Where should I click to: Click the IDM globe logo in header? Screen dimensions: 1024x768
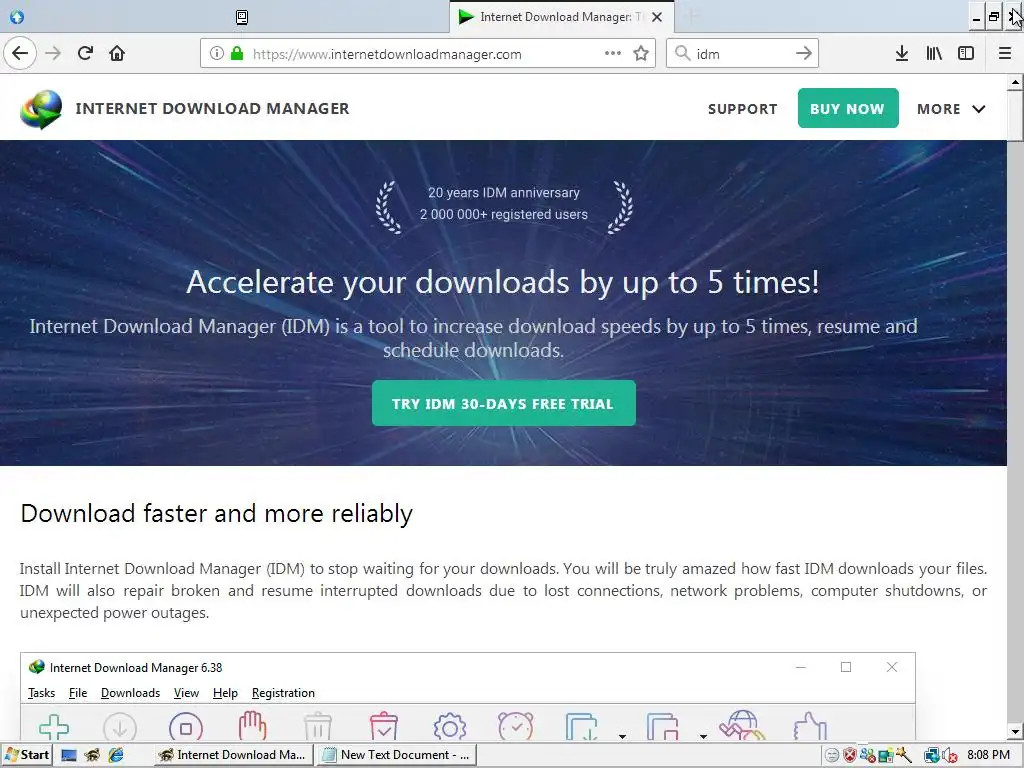coord(41,109)
